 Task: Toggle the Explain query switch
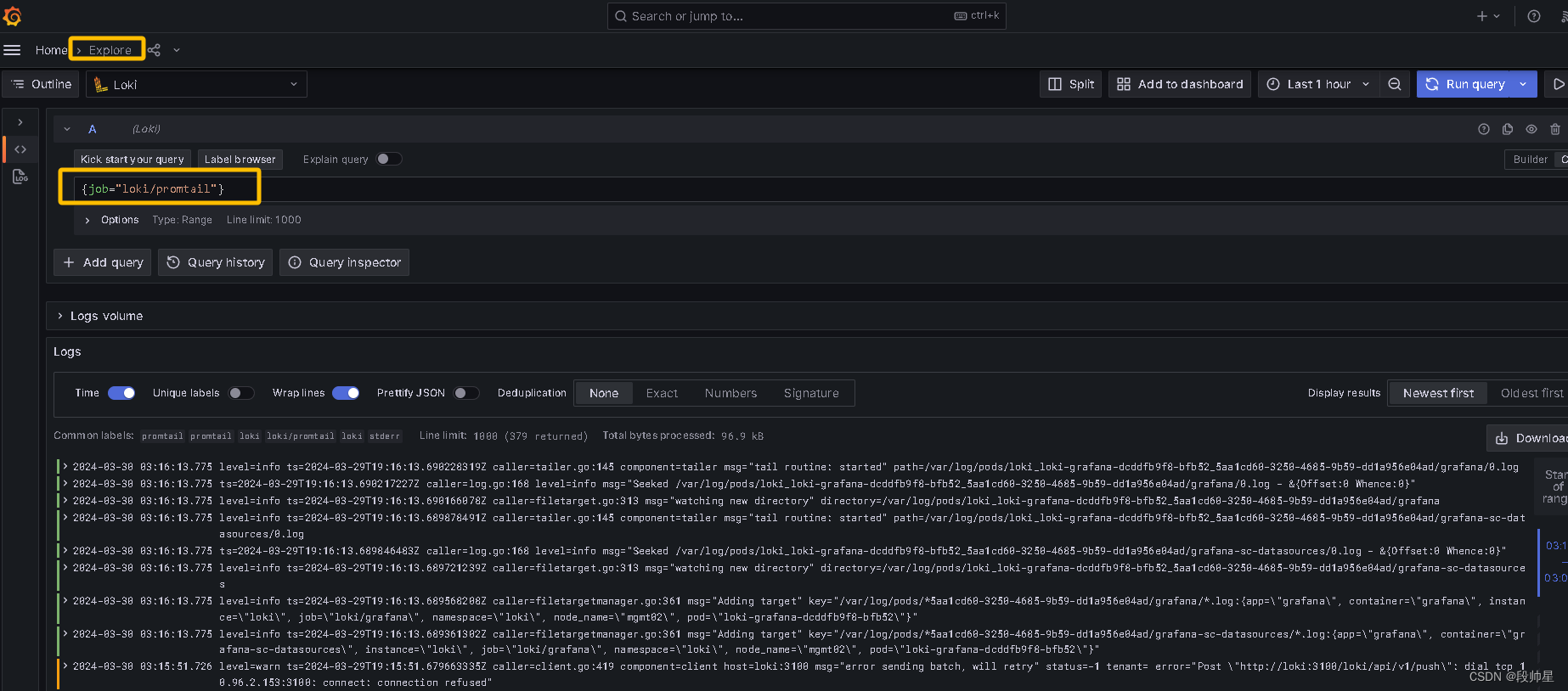tap(389, 159)
